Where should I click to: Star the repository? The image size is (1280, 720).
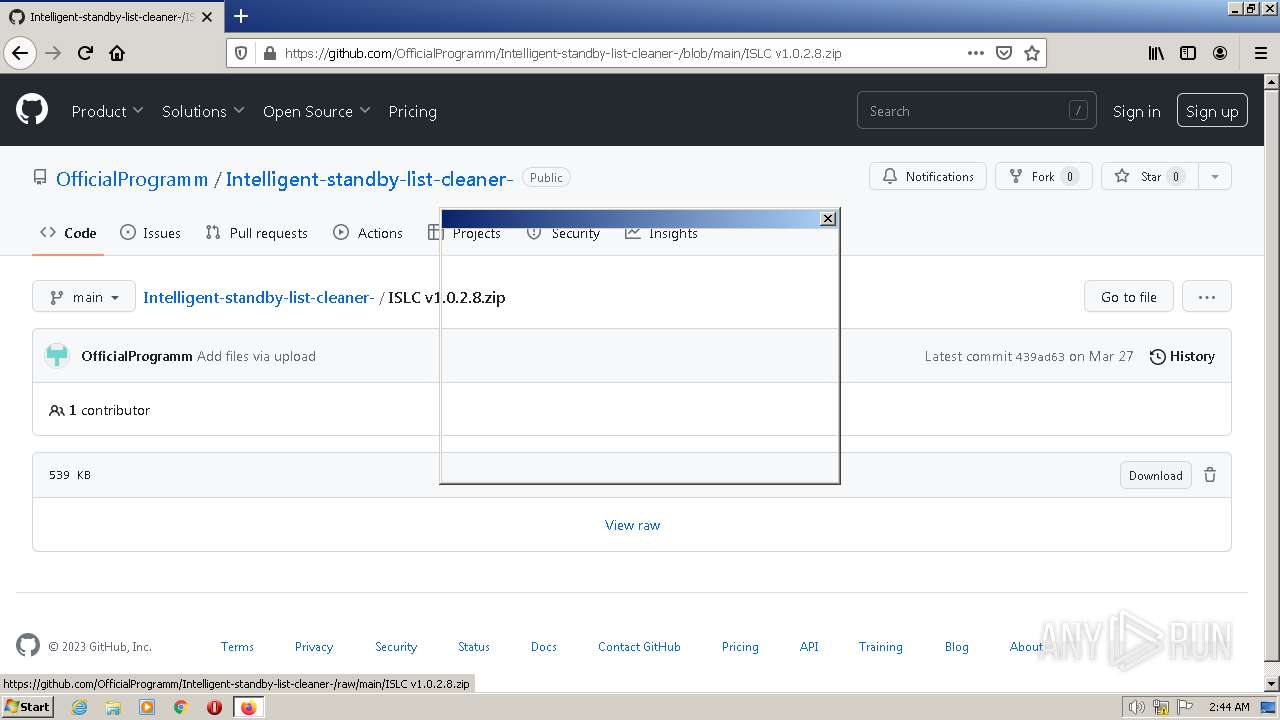click(1150, 176)
